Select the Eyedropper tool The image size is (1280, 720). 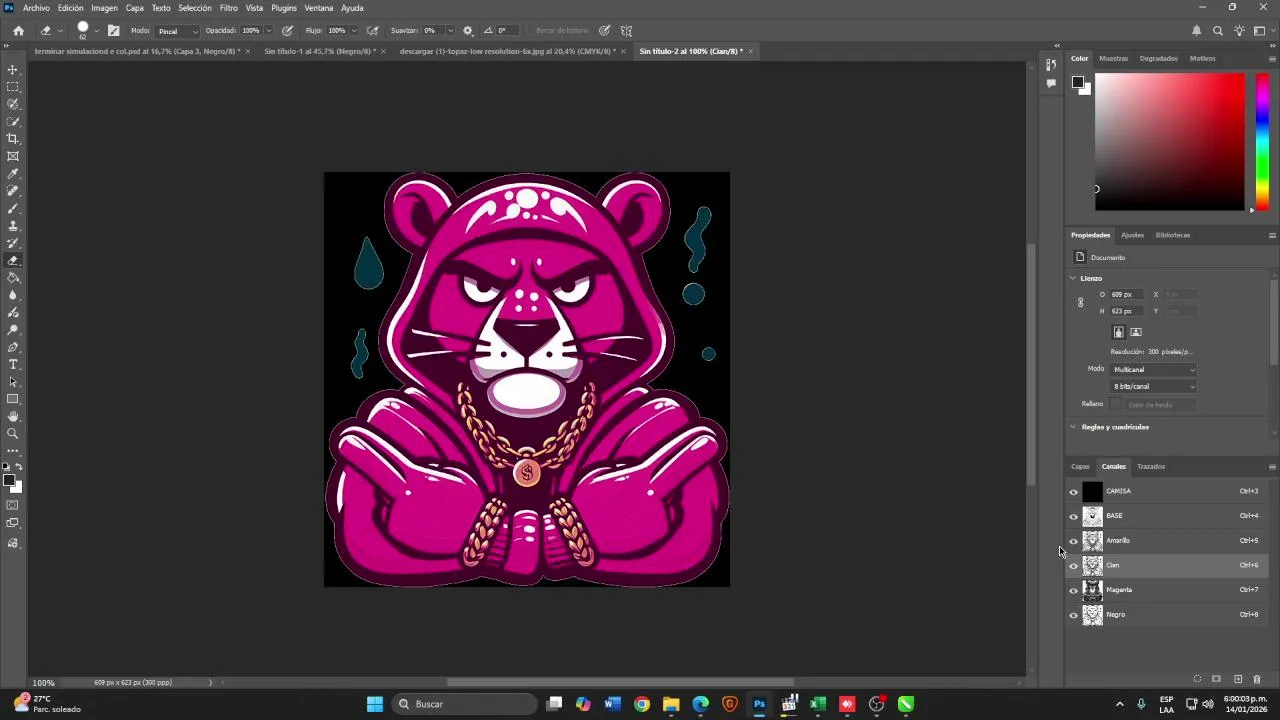(x=13, y=174)
